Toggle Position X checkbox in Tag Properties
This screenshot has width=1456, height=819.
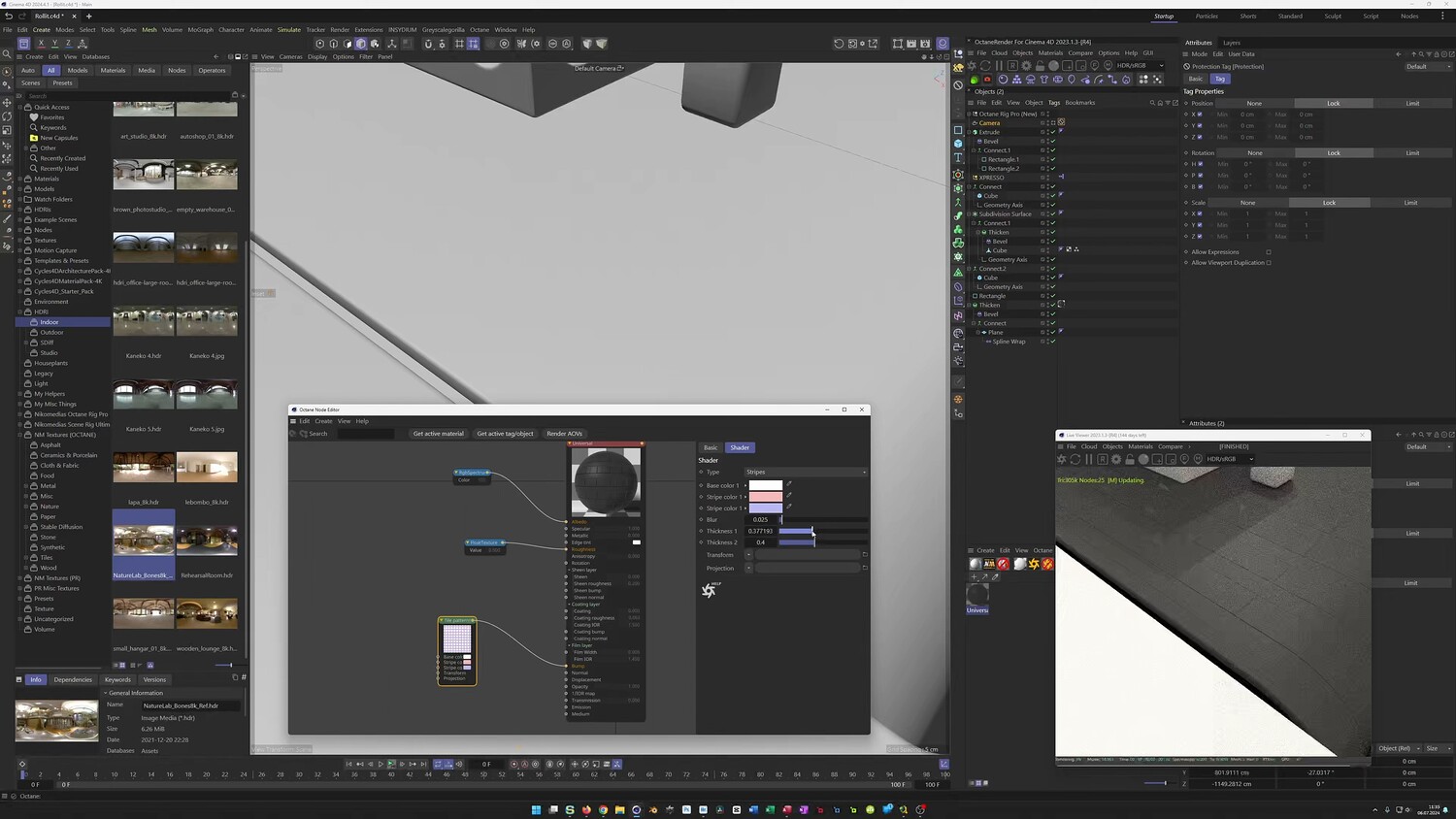pos(1200,115)
